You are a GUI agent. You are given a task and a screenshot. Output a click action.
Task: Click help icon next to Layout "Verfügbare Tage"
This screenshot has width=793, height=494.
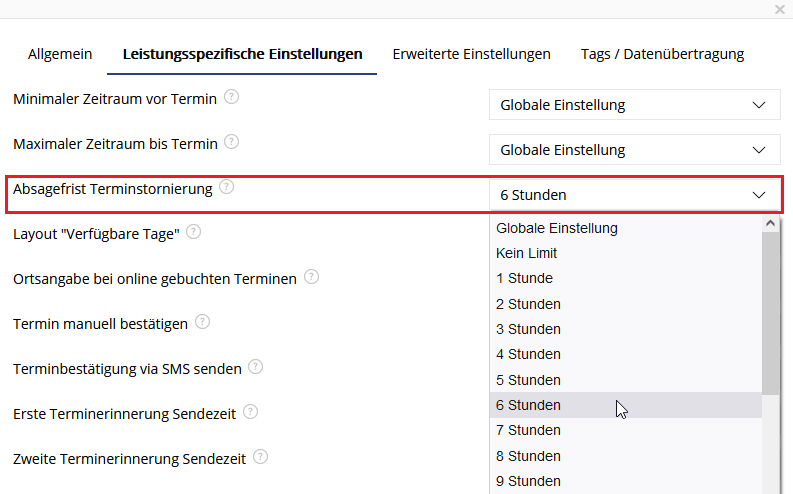(194, 232)
